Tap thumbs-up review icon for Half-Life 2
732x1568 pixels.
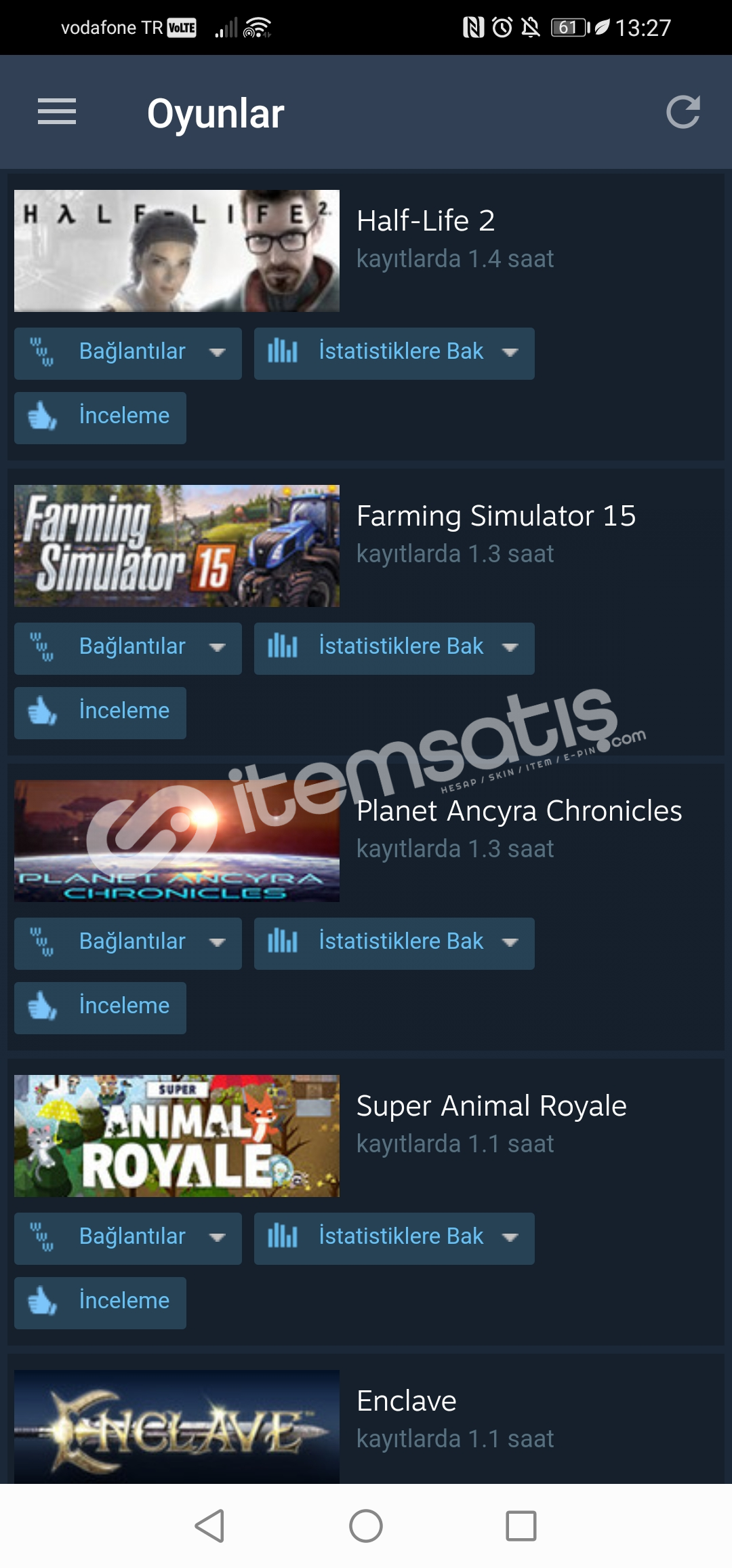(x=42, y=416)
